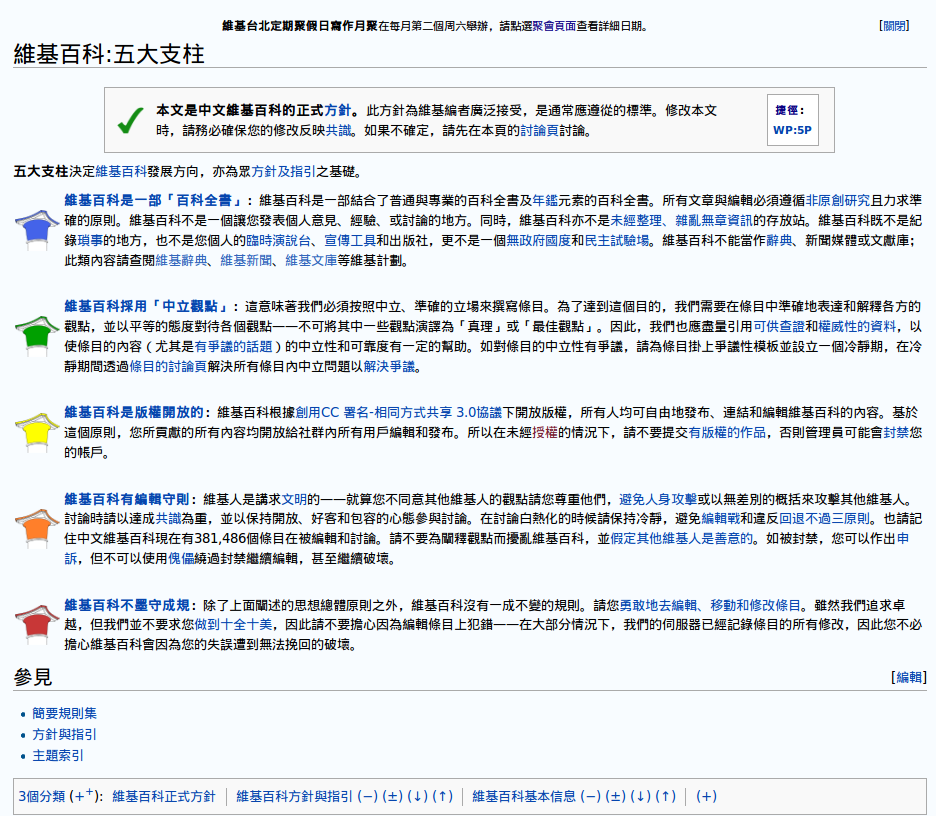Open the 避免人身攻擊 link
Image resolution: width=936 pixels, height=816 pixels.
point(657,499)
